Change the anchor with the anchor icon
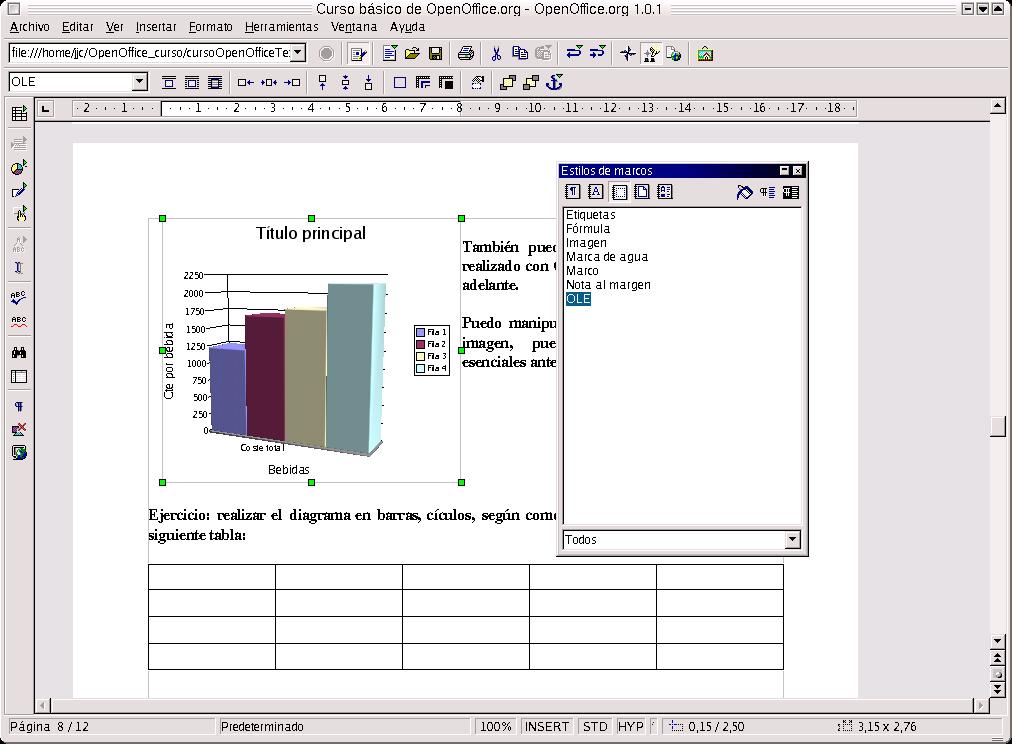The image size is (1012, 744). tap(554, 83)
